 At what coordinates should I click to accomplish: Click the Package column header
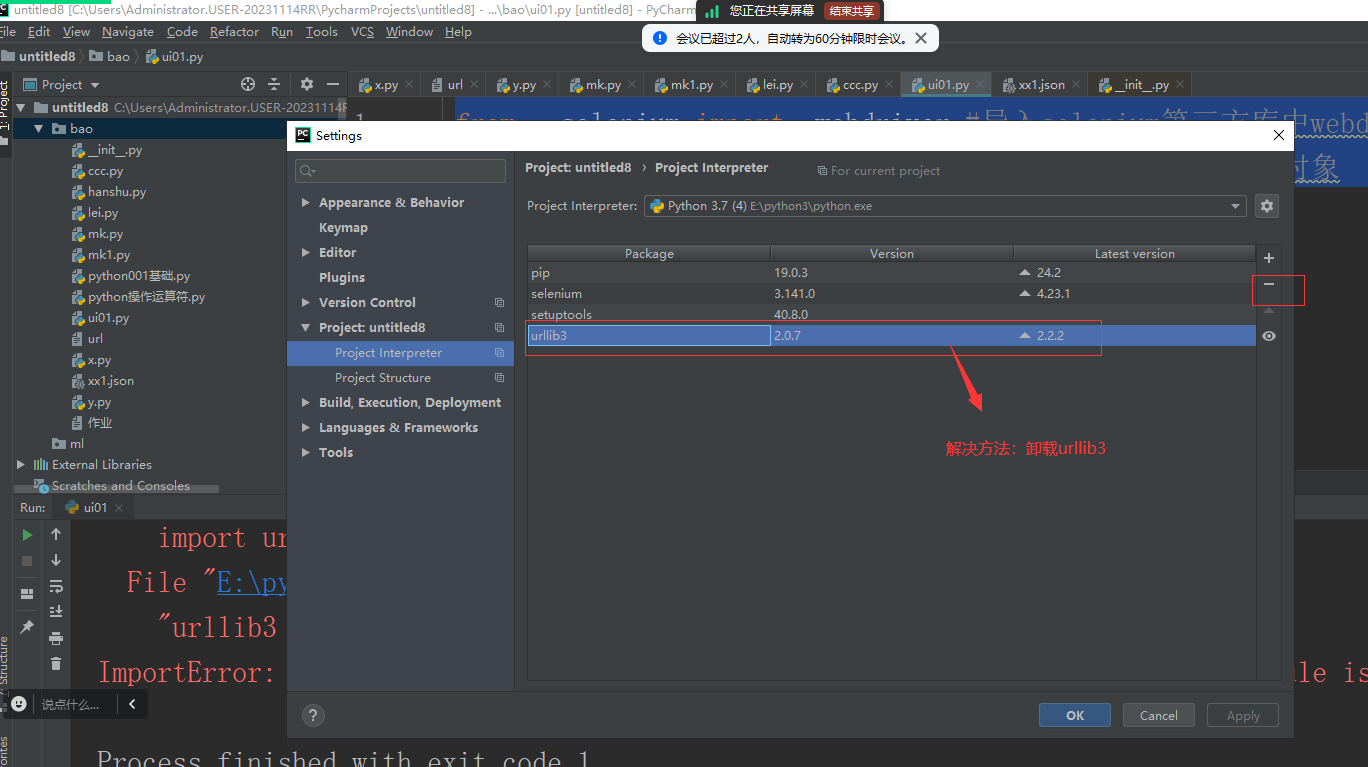(649, 254)
